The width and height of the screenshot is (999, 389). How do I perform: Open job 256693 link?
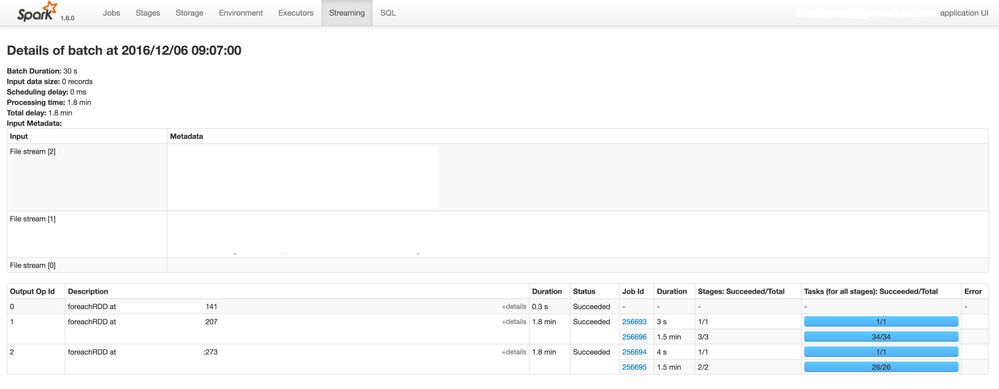(634, 322)
